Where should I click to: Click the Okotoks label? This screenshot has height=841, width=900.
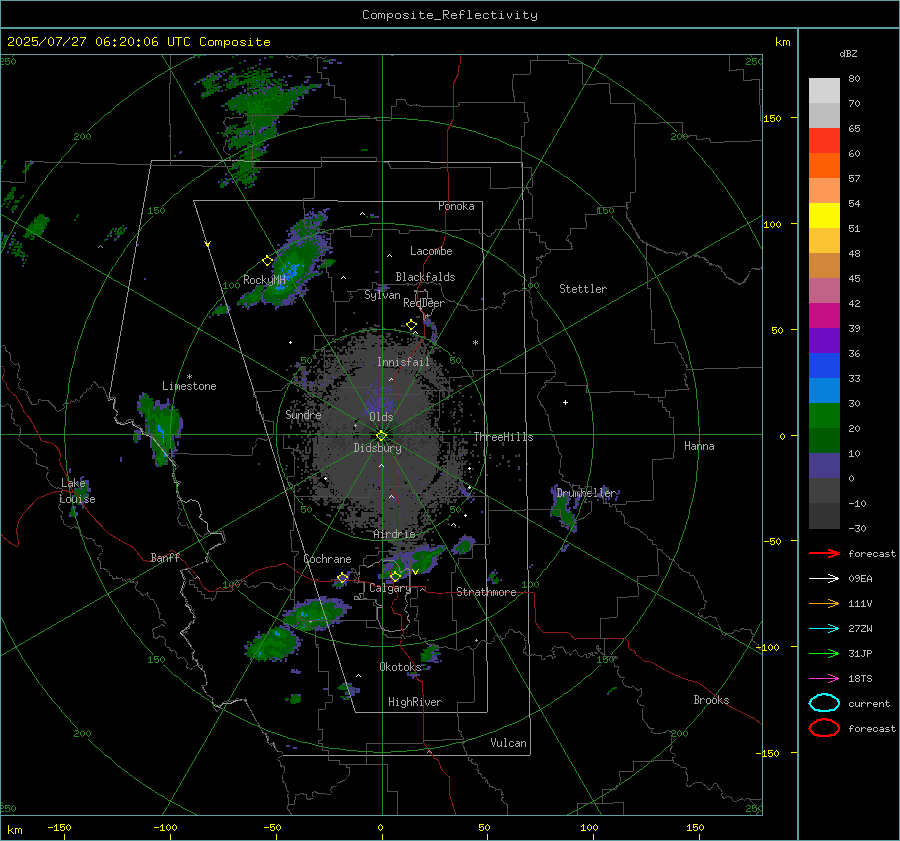pyautogui.click(x=400, y=666)
